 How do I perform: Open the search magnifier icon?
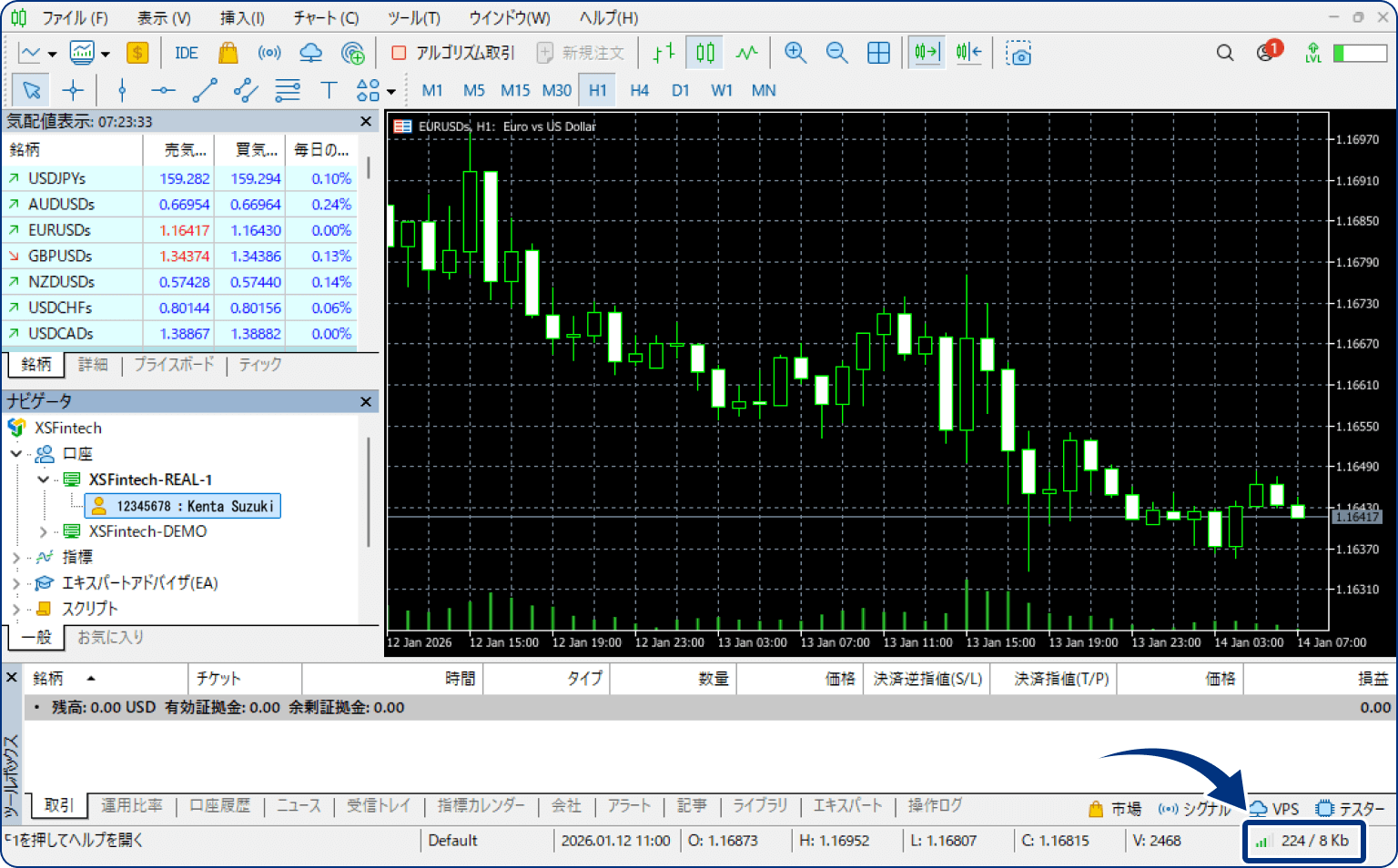(1225, 53)
